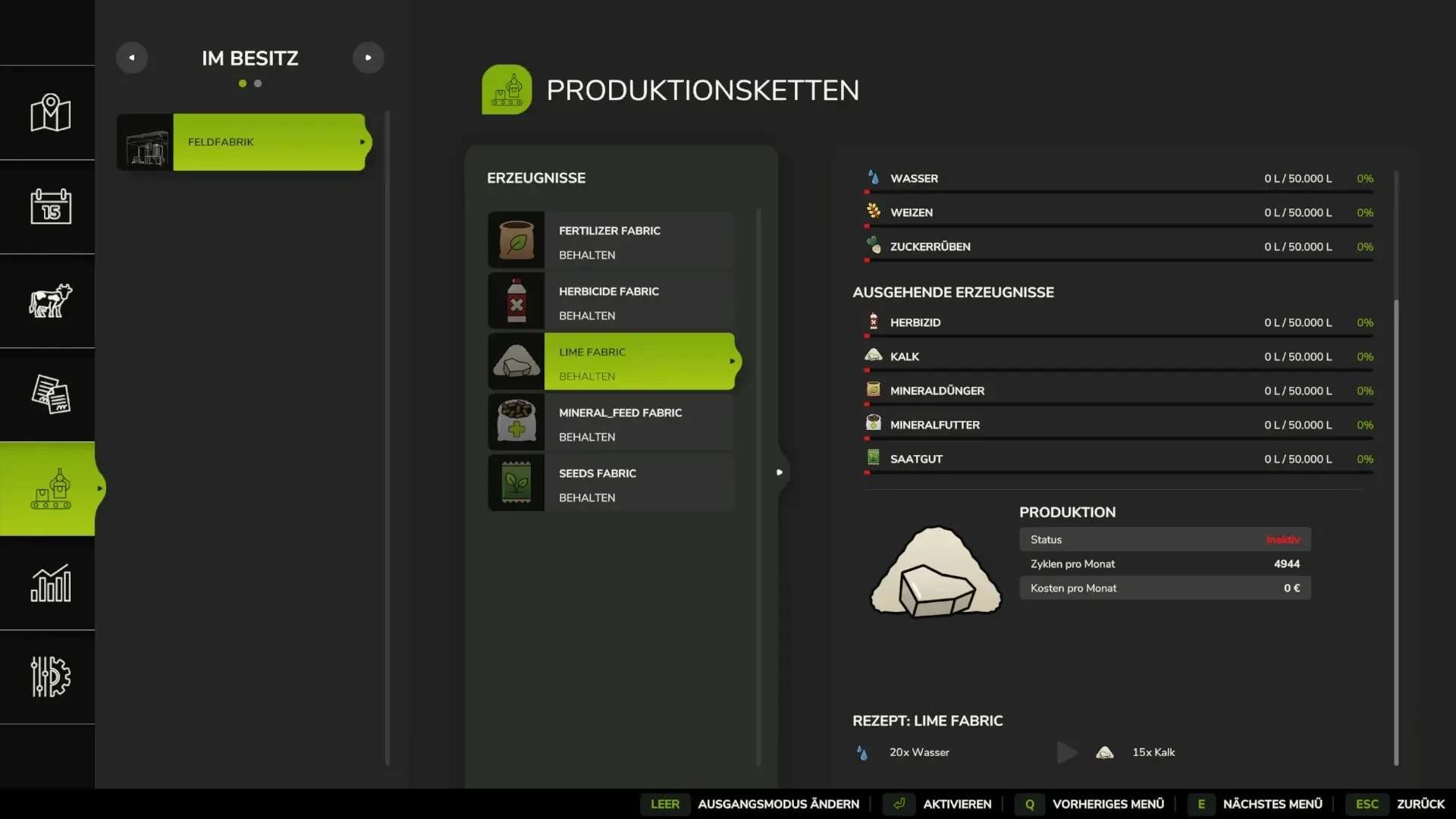Click Aktivieren button in bottom bar
The image size is (1456, 819).
pyautogui.click(x=956, y=804)
